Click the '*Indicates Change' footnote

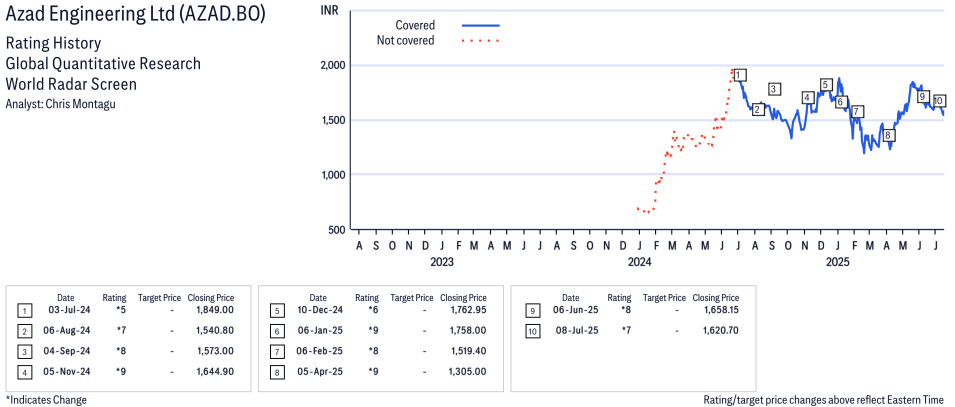click(x=46, y=400)
